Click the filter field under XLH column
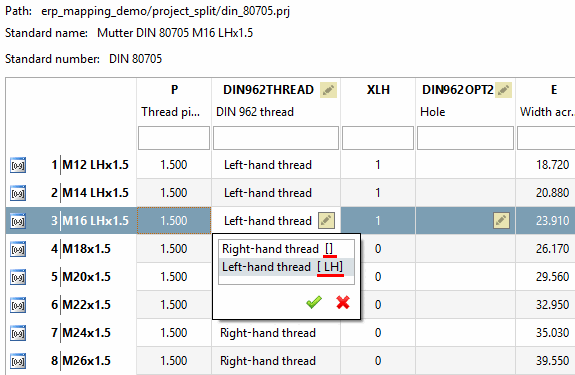The image size is (575, 375). (378, 138)
